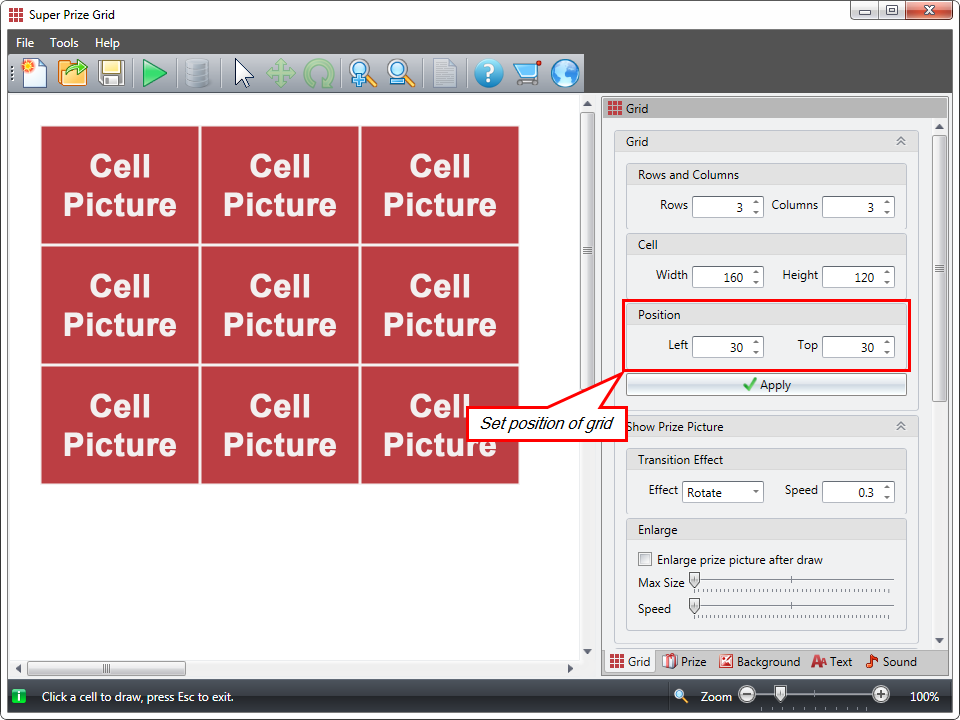Click the zoom in magnifier icon
The height and width of the screenshot is (720, 960).
coord(362,73)
